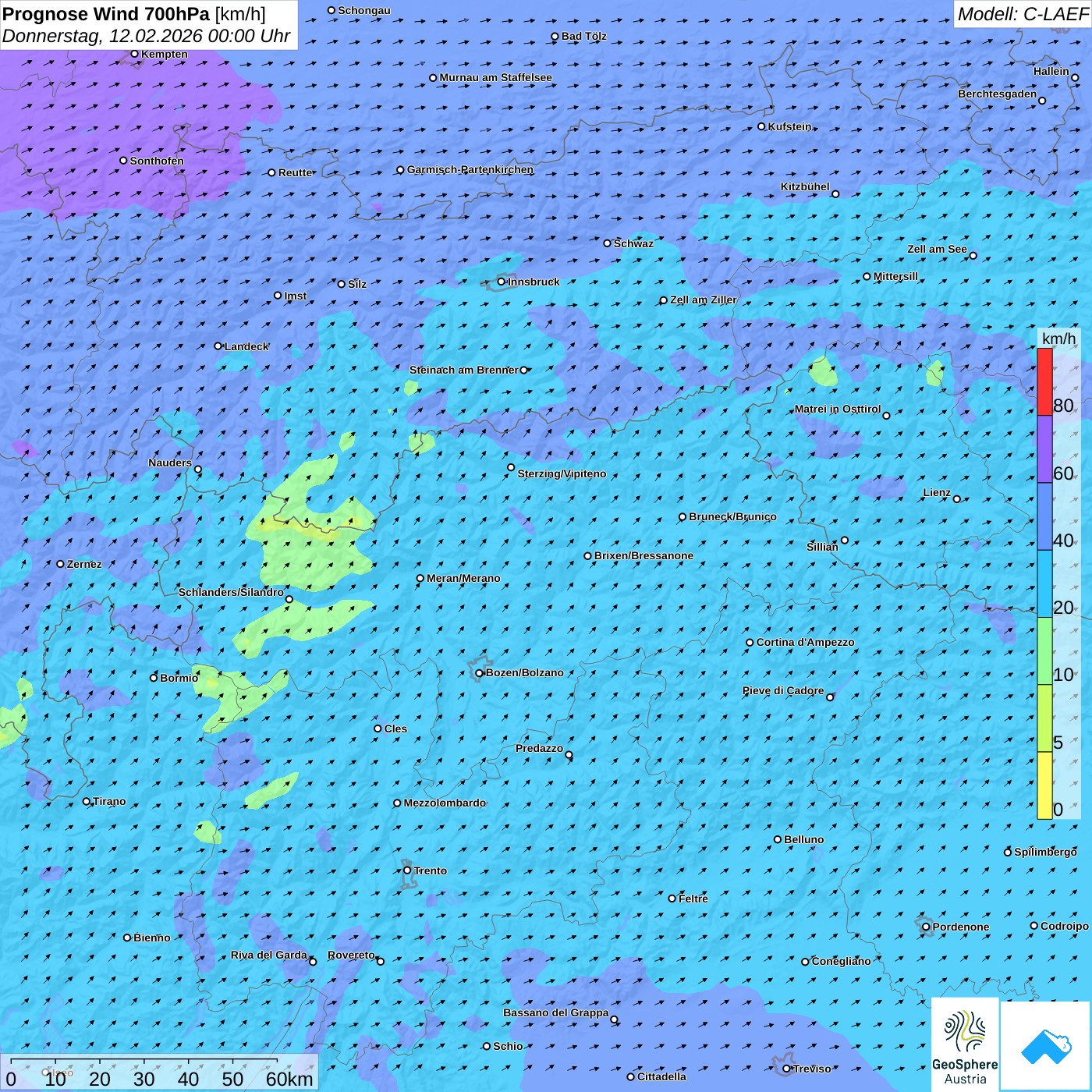
Task: Click the Sonthofen location dot
Action: click(123, 161)
